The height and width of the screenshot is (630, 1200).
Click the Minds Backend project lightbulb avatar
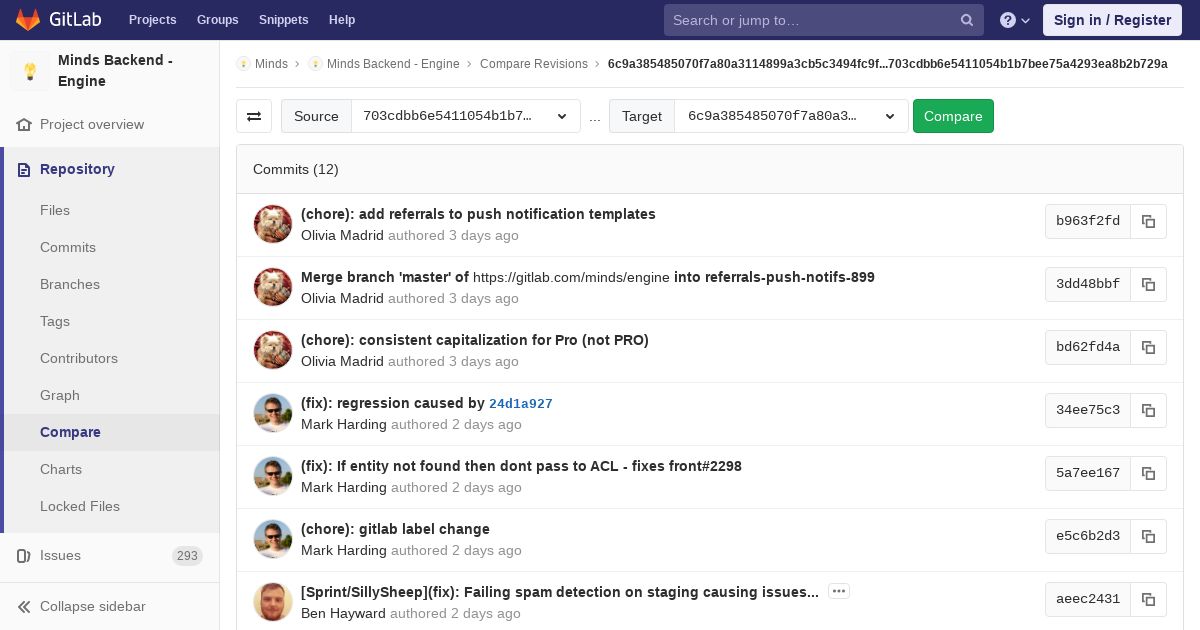coord(30,71)
